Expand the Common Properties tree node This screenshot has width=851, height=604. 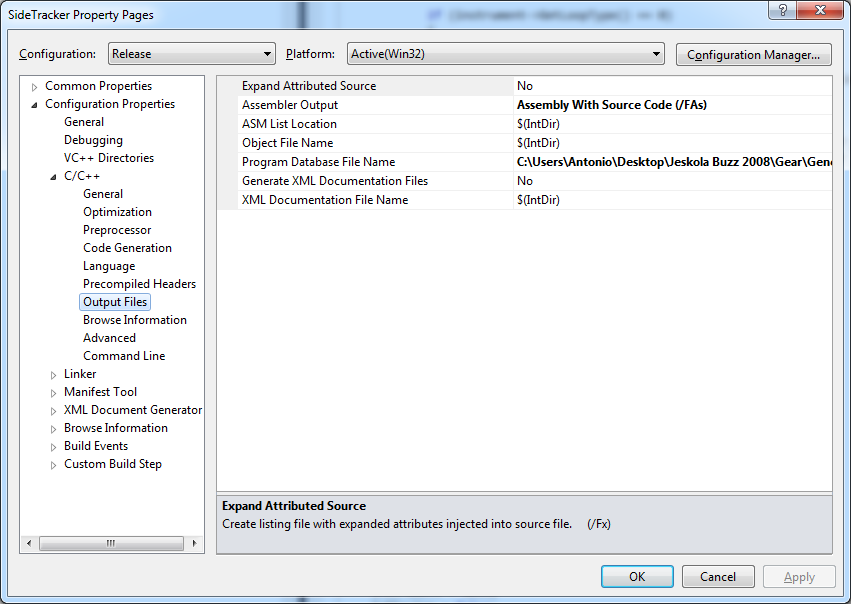[x=34, y=87]
